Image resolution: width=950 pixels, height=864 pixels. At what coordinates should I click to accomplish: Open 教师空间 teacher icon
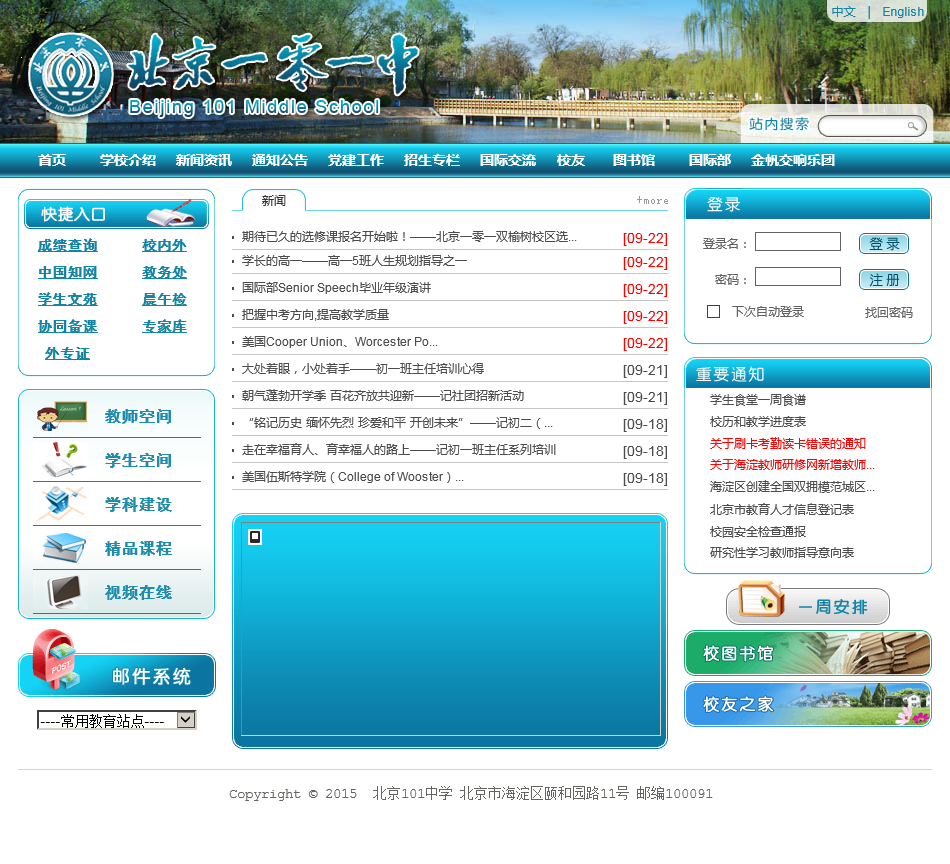pyautogui.click(x=61, y=416)
